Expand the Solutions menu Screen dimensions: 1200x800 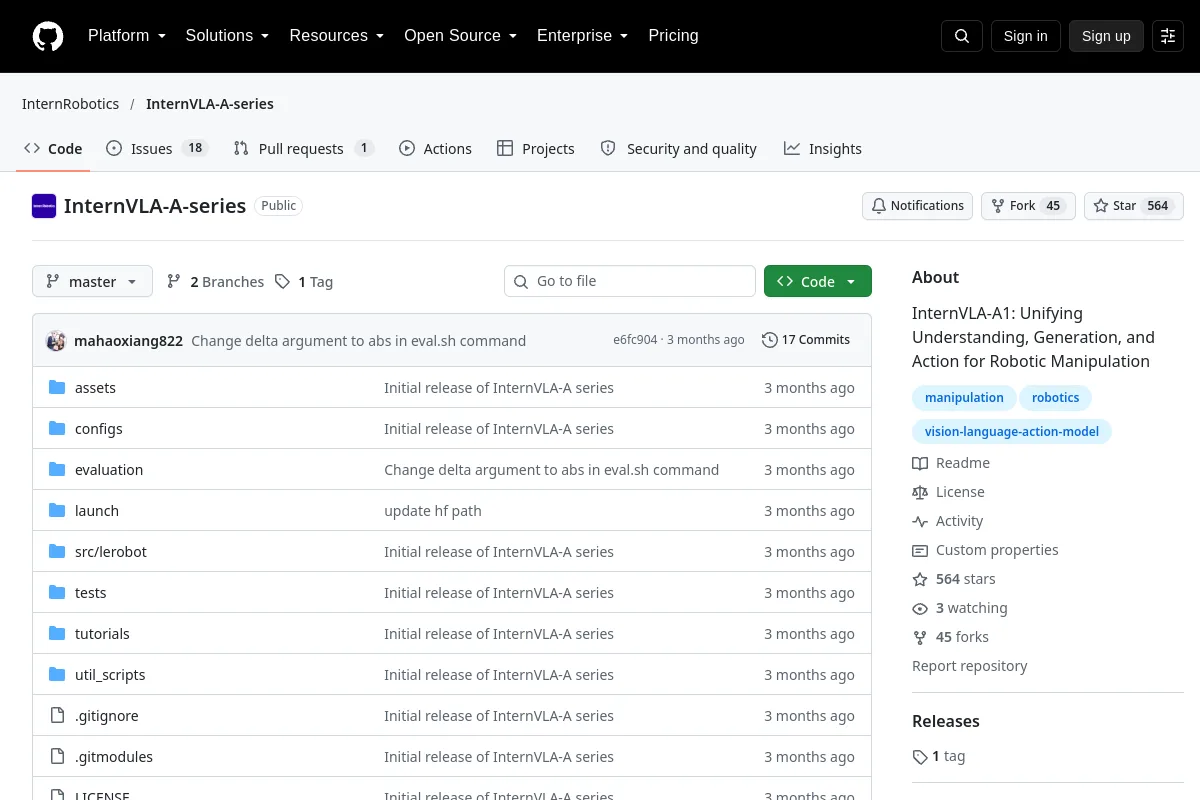[227, 36]
